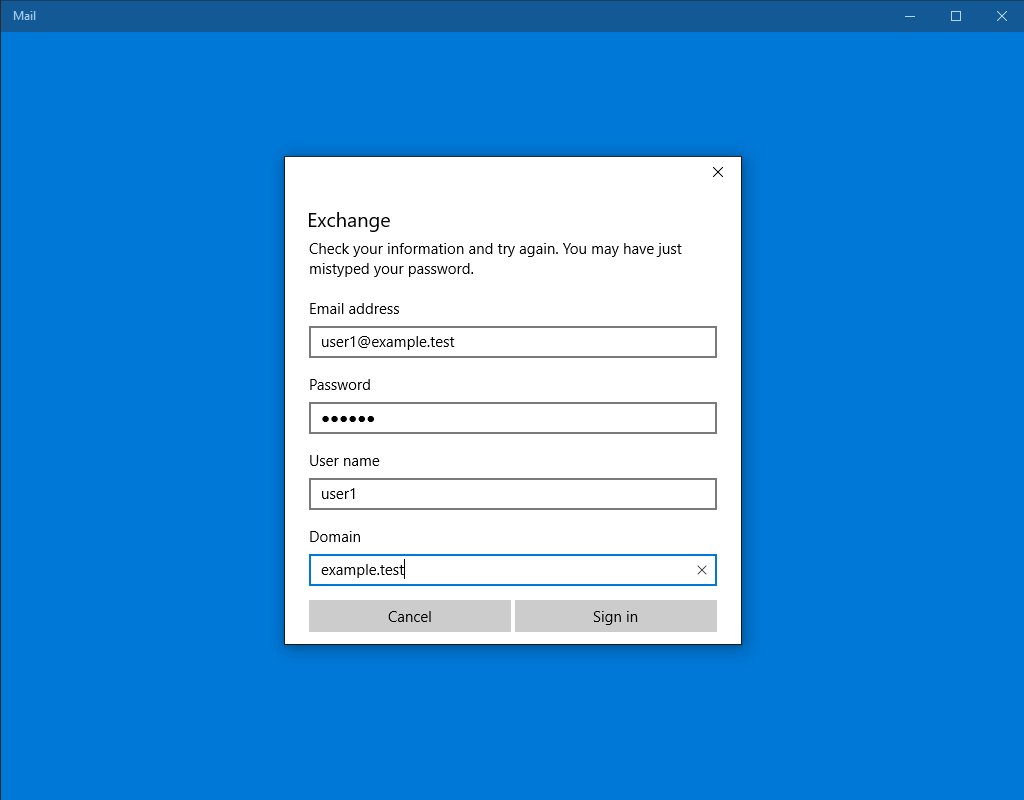Sign in to the Exchange account

click(615, 616)
